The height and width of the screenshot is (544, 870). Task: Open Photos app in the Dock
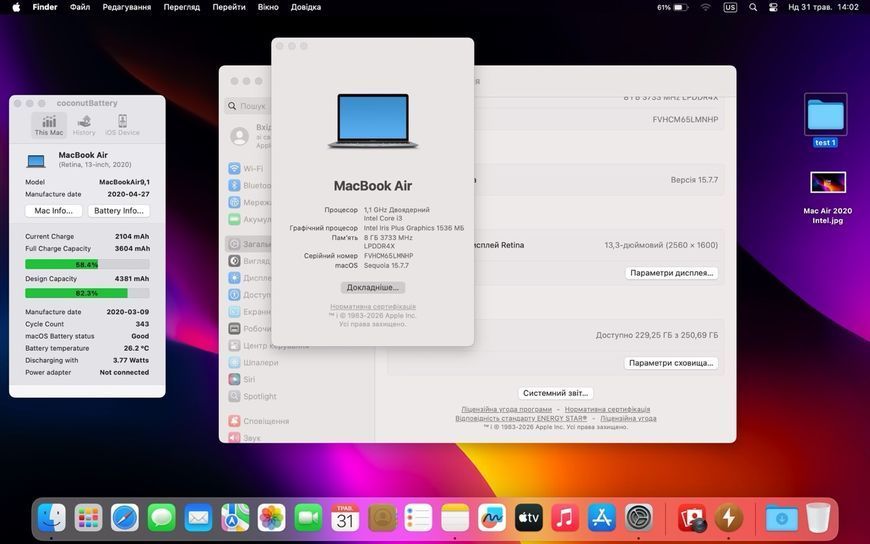coord(271,518)
